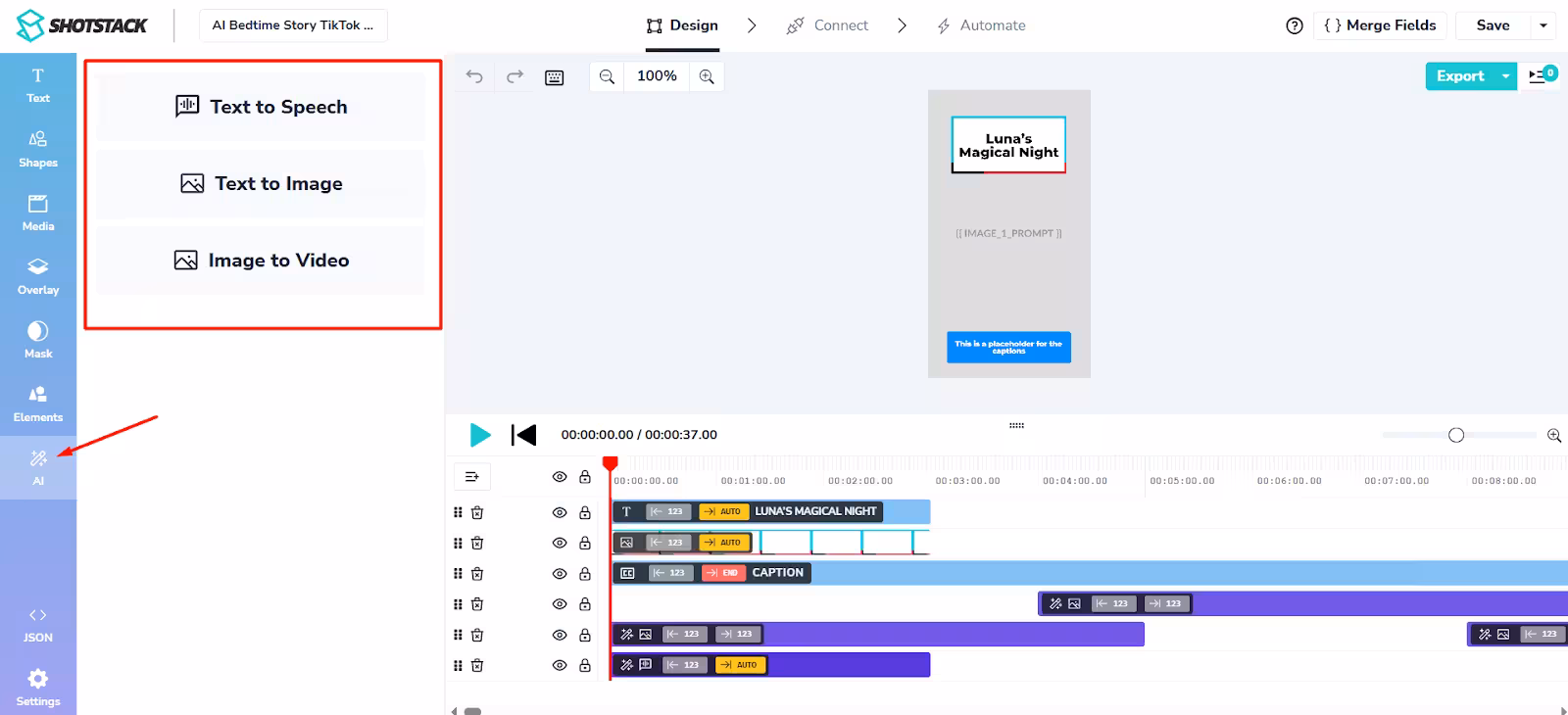Switch to the Automate tab
Image resolution: width=1568 pixels, height=715 pixels.
(981, 25)
